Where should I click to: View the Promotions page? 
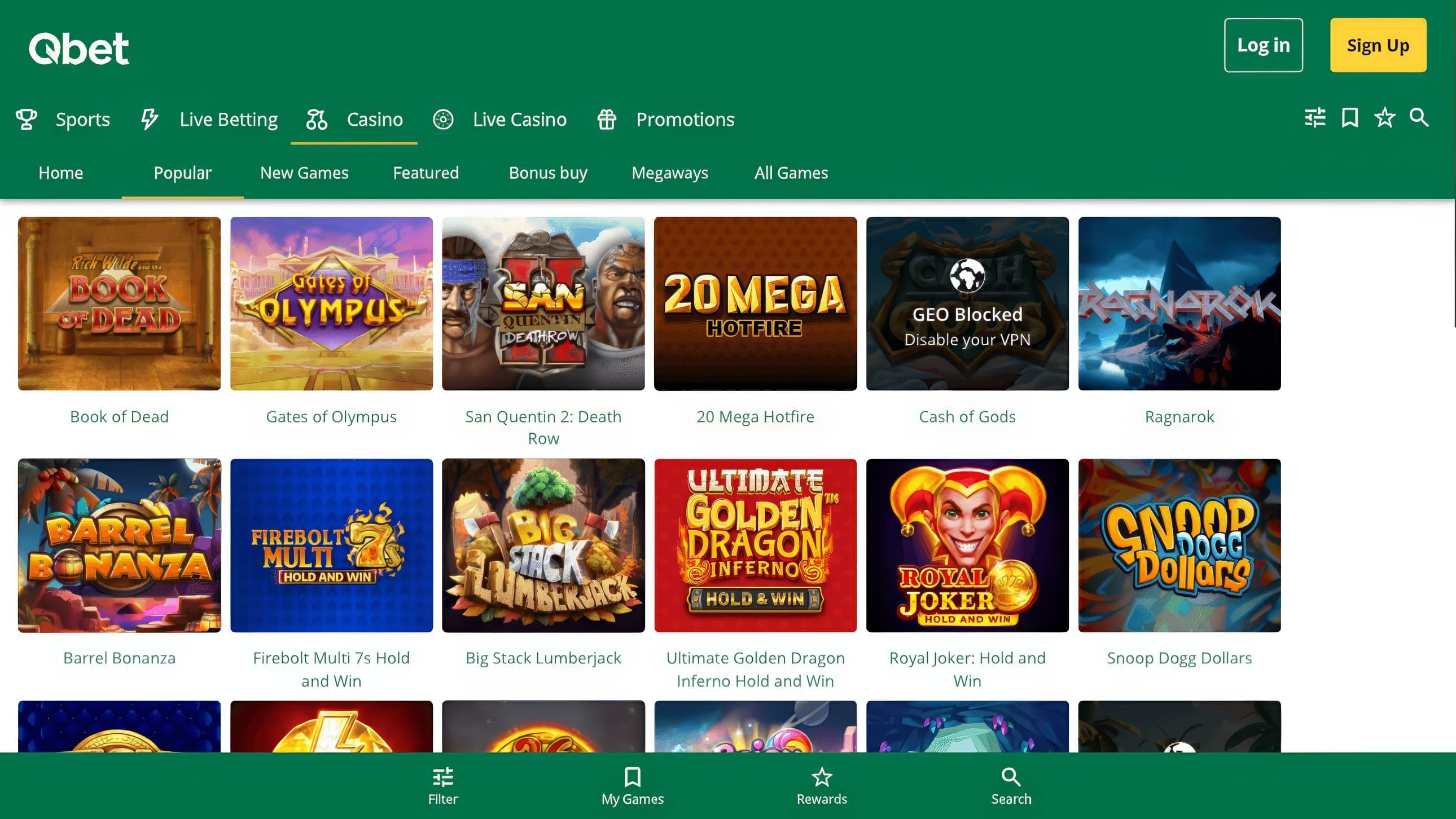click(x=666, y=120)
